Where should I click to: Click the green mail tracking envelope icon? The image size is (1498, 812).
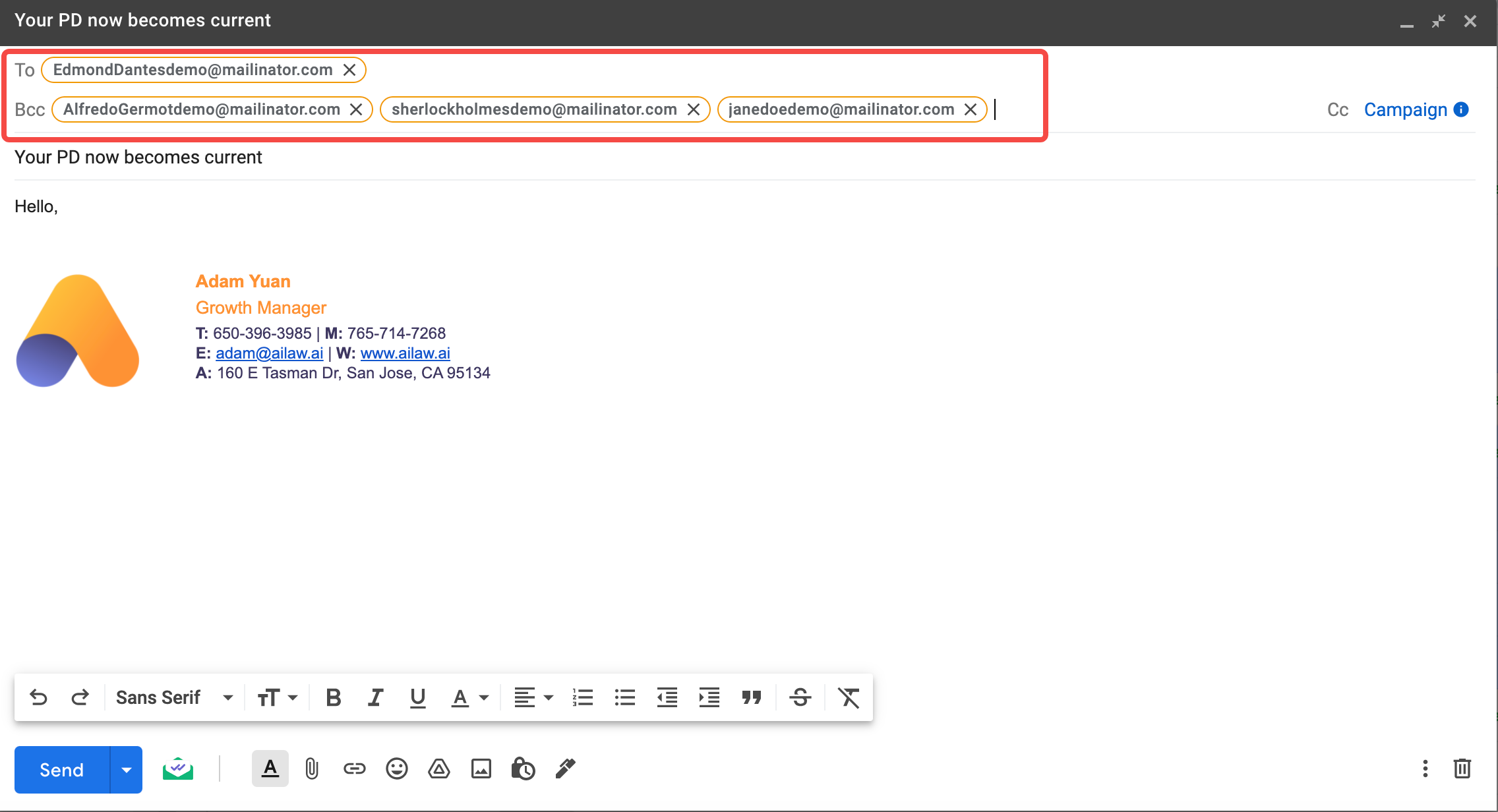(178, 768)
